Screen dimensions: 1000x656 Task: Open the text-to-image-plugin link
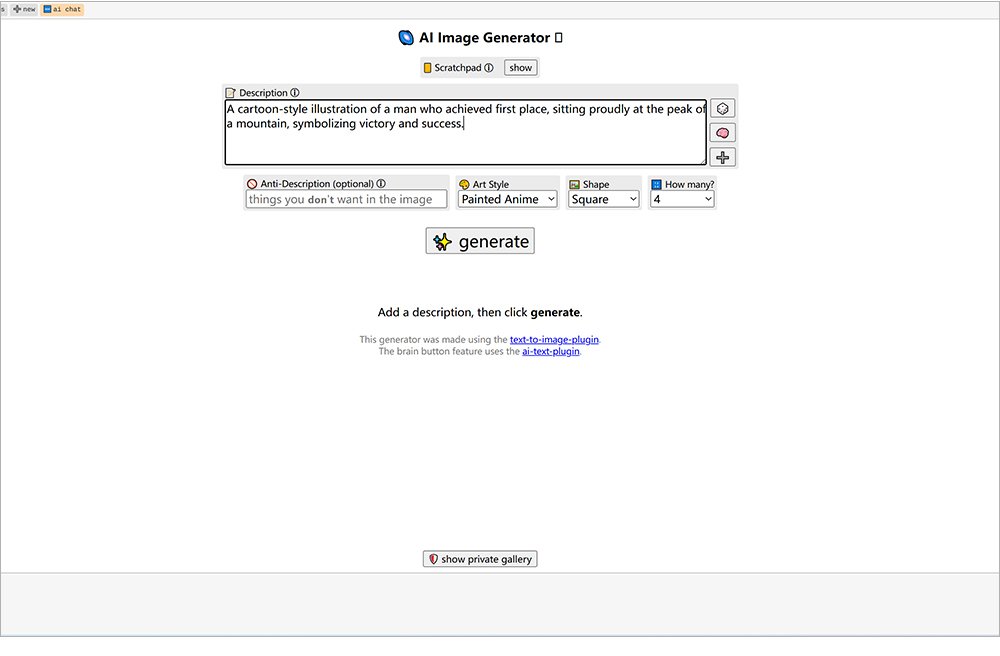[x=554, y=340]
